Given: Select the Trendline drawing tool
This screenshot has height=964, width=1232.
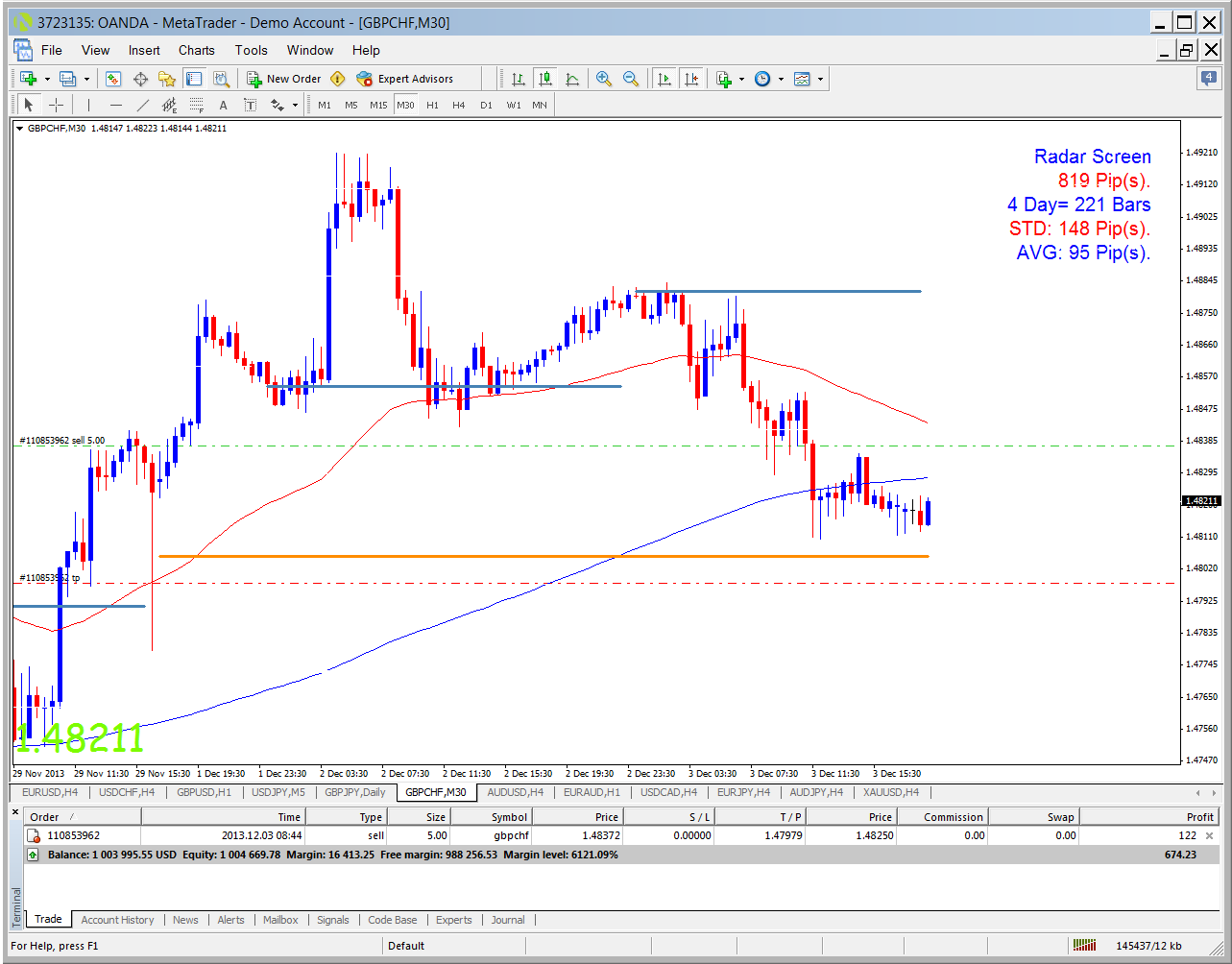Looking at the screenshot, I should click(x=143, y=105).
